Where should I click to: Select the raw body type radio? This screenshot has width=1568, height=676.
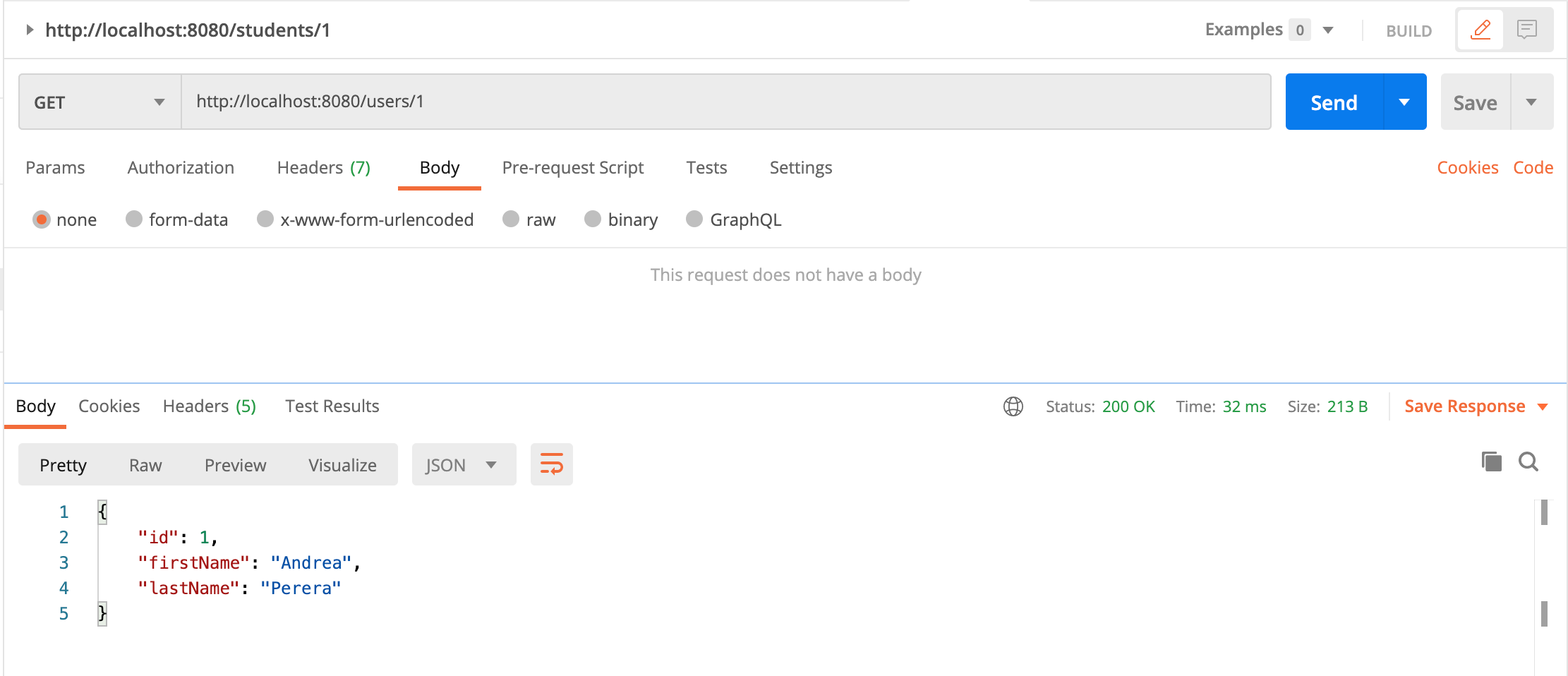tap(510, 219)
